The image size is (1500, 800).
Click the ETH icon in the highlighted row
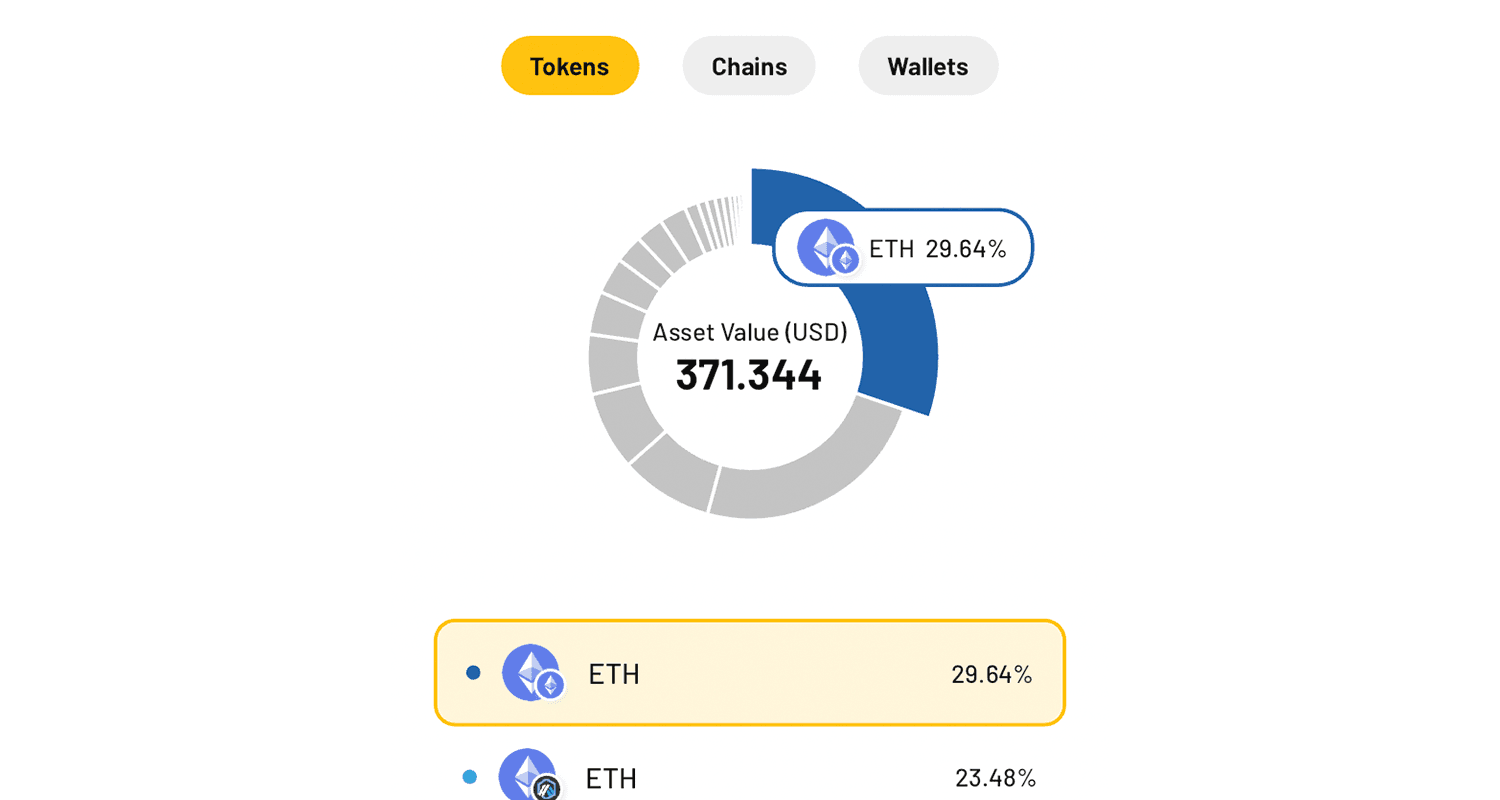pyautogui.click(x=531, y=672)
